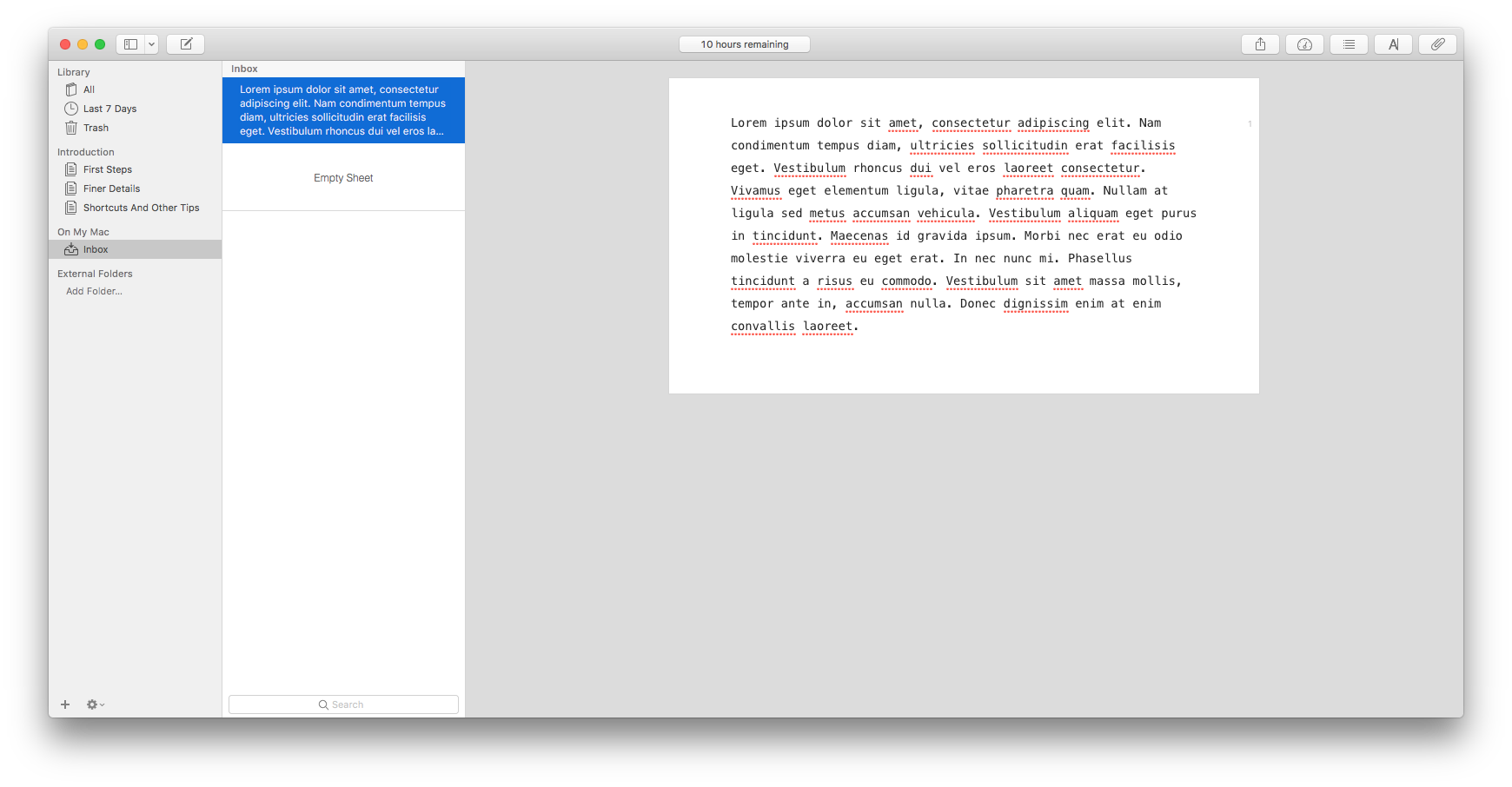1512x787 pixels.
Task: Open the attachments paperclip icon
Action: point(1438,44)
